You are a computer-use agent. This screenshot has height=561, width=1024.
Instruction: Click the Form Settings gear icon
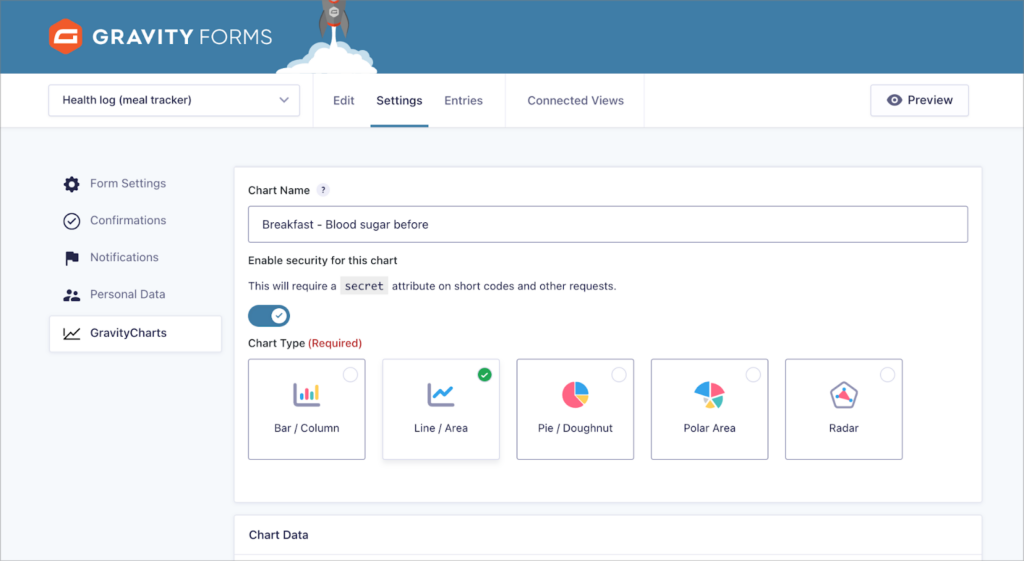[x=71, y=184]
